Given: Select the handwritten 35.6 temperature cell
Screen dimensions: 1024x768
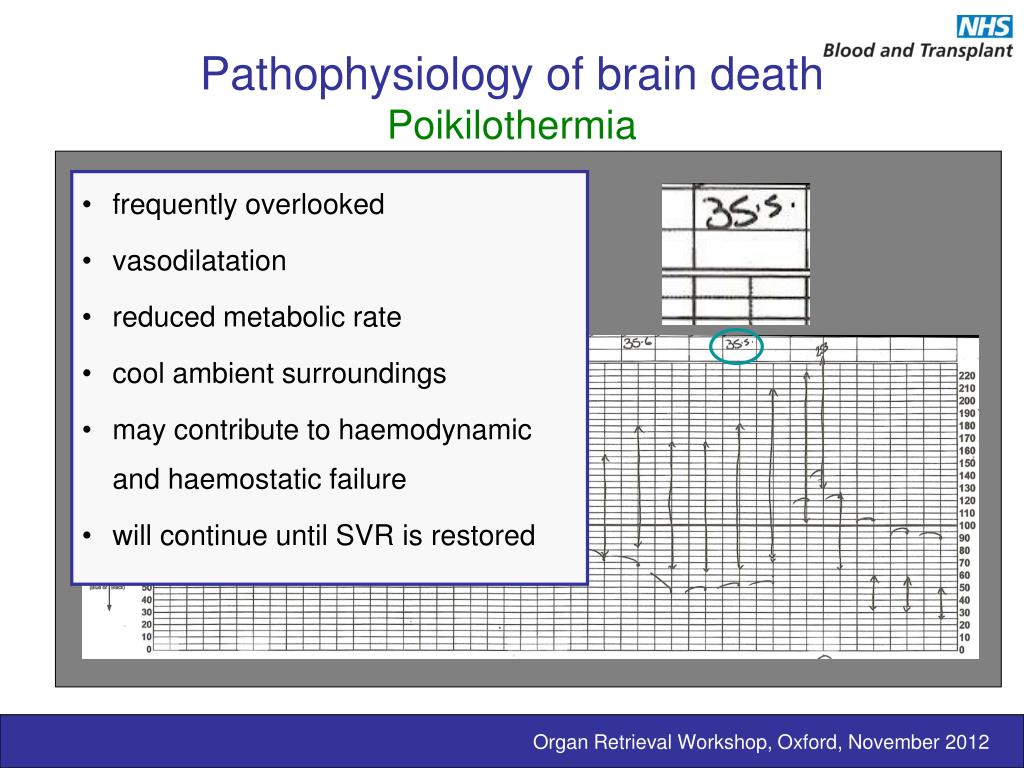Looking at the screenshot, I should point(638,344).
